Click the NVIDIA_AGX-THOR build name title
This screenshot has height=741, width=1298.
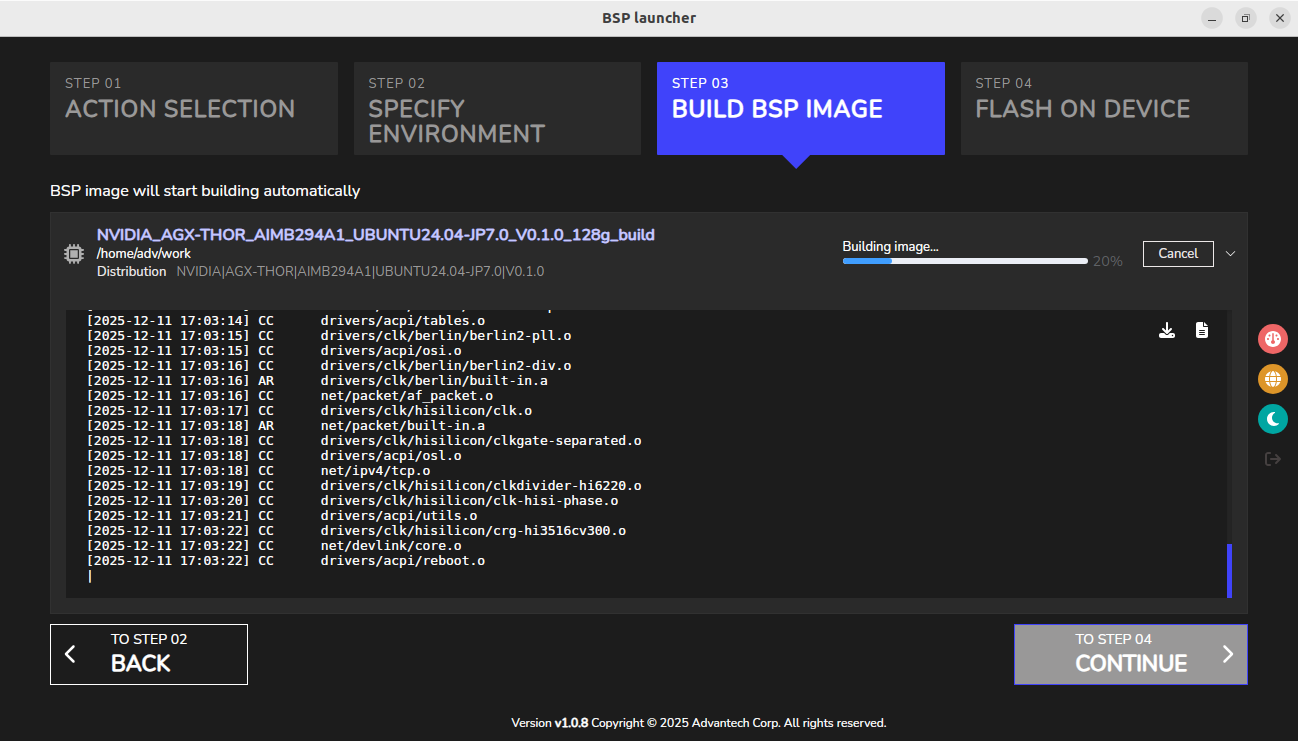pos(375,235)
